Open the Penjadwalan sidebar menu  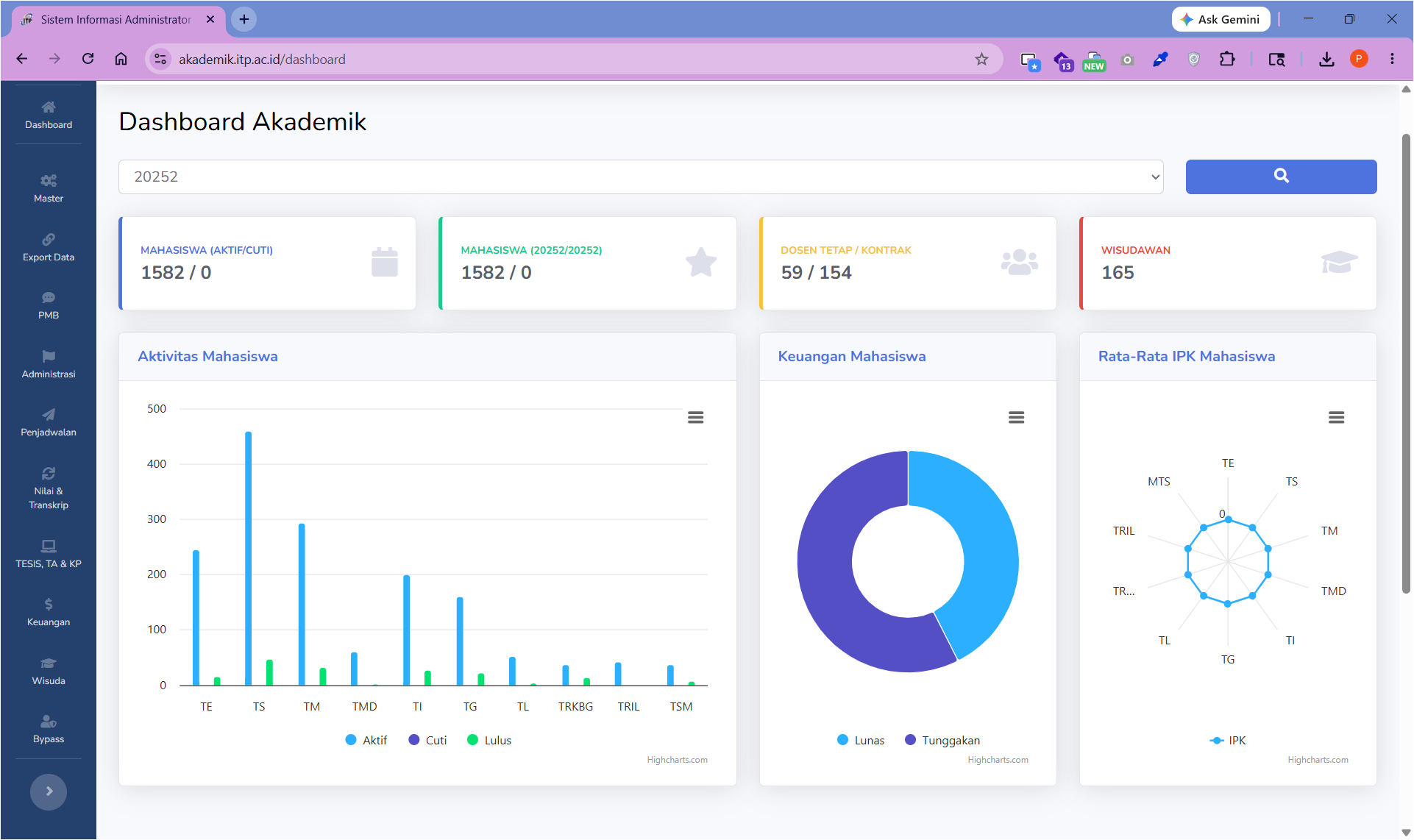pyautogui.click(x=49, y=423)
